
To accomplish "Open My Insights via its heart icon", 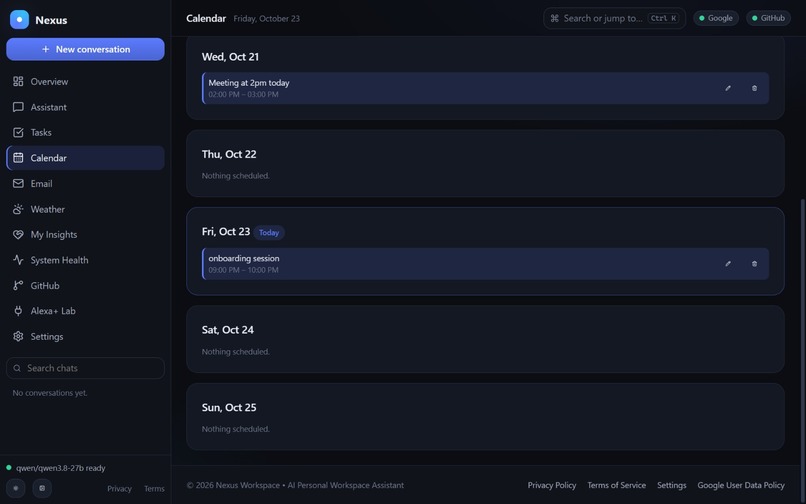I will tap(18, 235).
